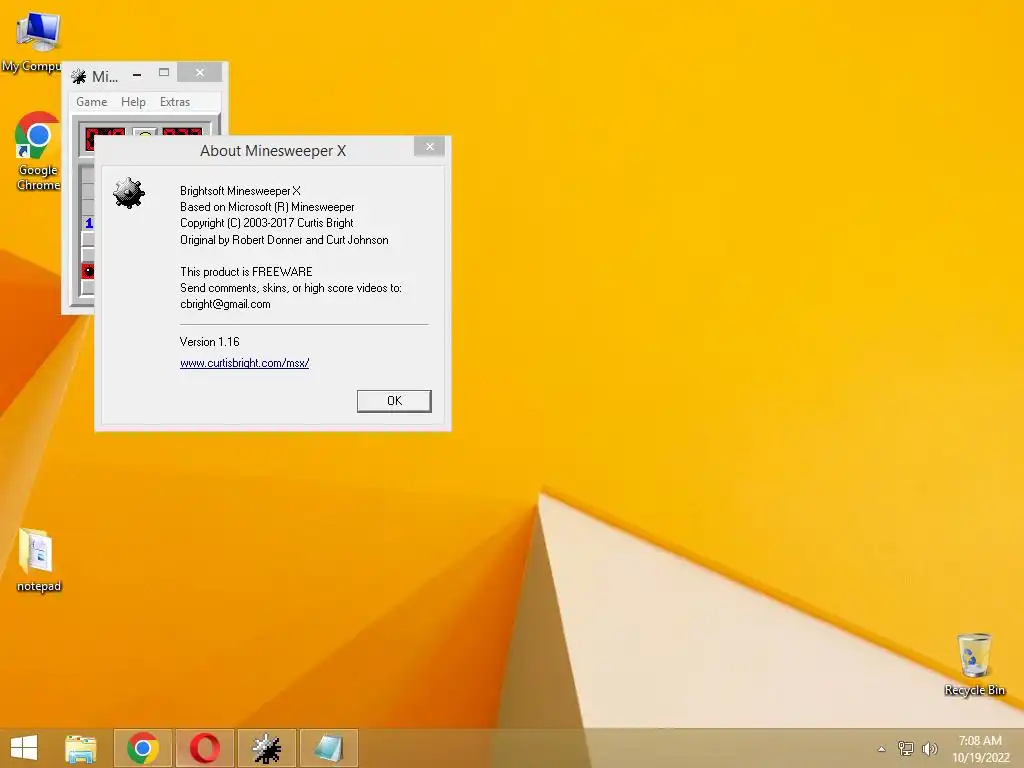1024x768 pixels.
Task: Click the blue 1 cell on board
Action: pos(88,223)
